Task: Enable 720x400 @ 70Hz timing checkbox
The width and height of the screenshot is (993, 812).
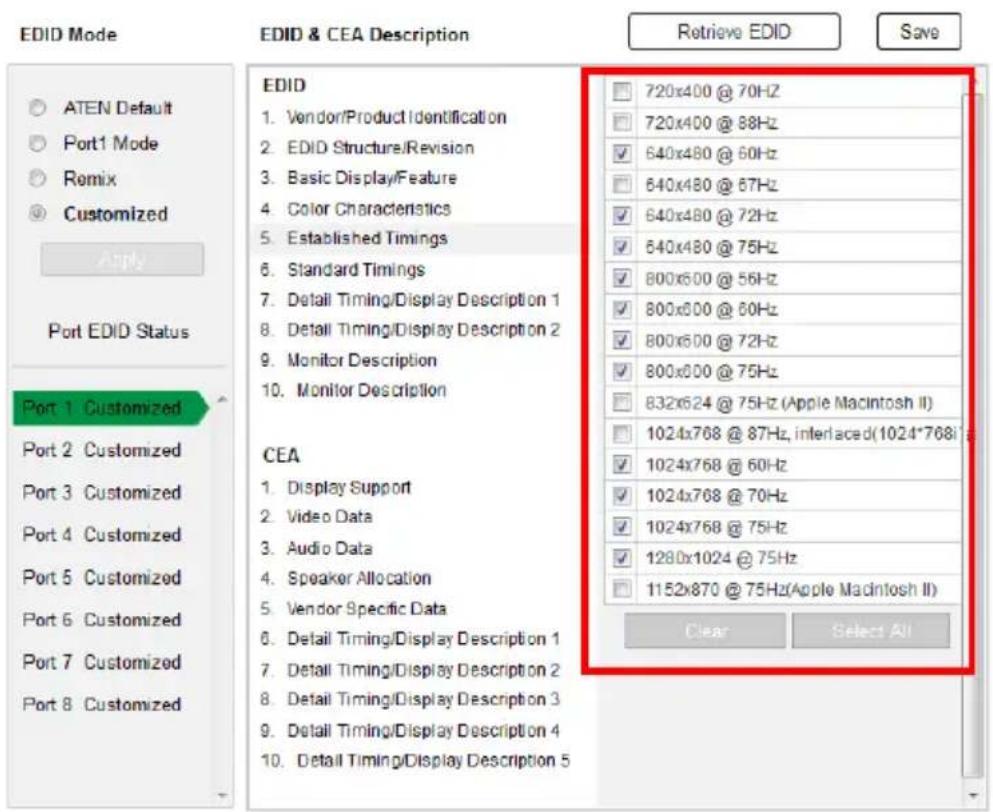Action: click(x=622, y=92)
